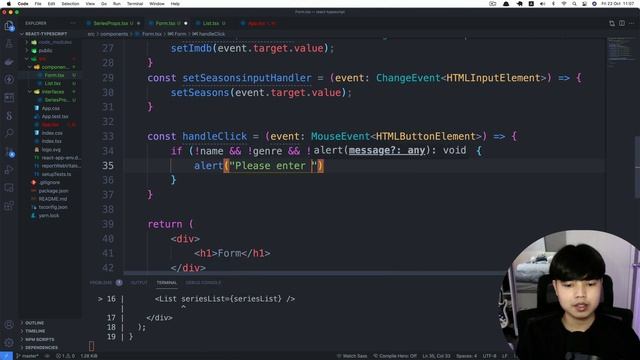This screenshot has height=360, width=640.
Task: Click the UTF-8 encoding indicator
Action: (x=490, y=356)
